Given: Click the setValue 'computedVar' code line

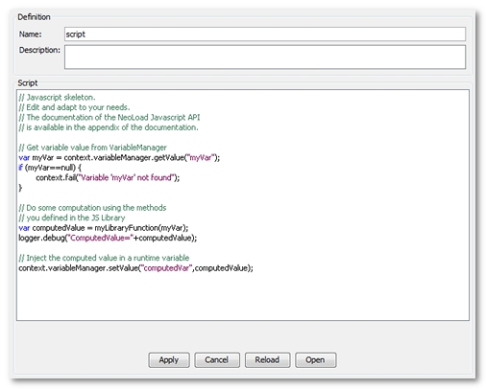Looking at the screenshot, I should tap(136, 268).
